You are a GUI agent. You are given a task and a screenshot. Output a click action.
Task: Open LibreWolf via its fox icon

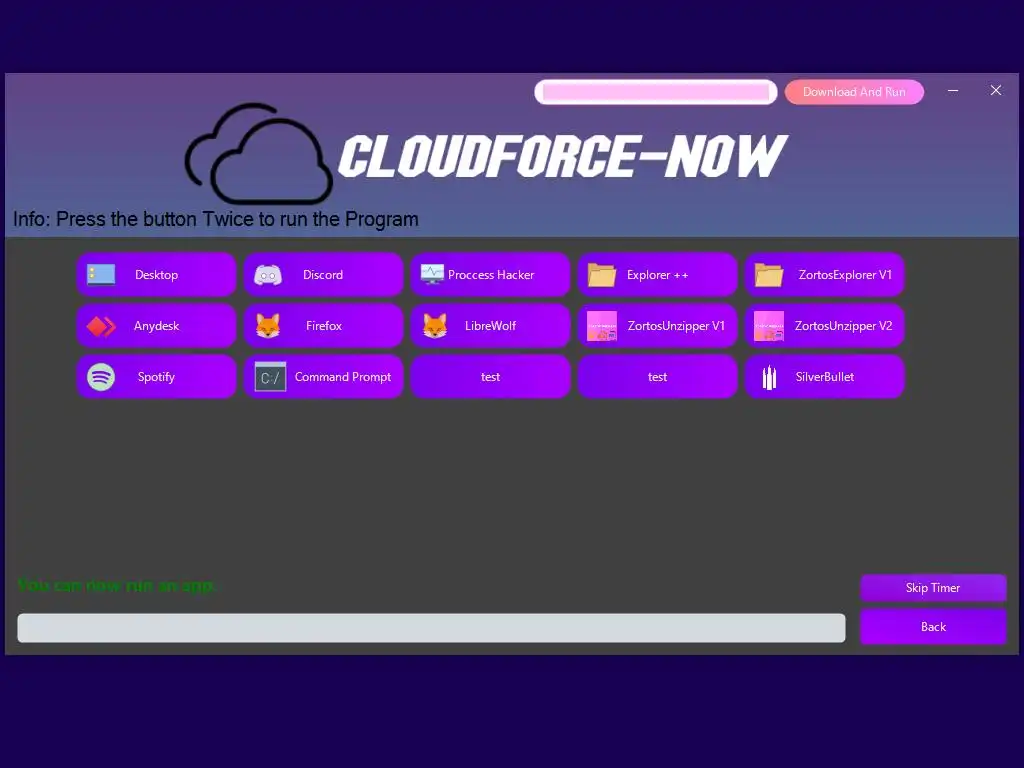[435, 326]
